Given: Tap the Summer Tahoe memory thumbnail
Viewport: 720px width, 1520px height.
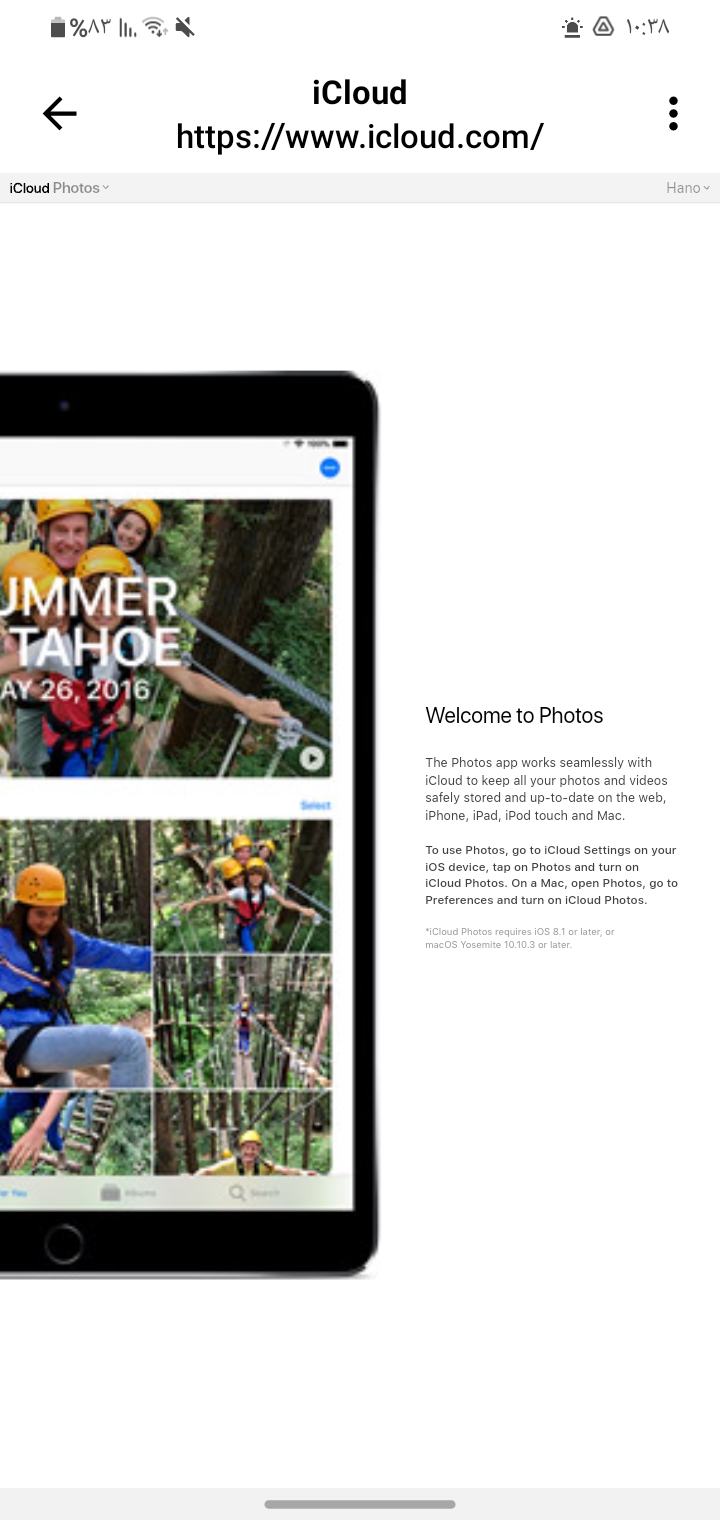Looking at the screenshot, I should pos(165,638).
